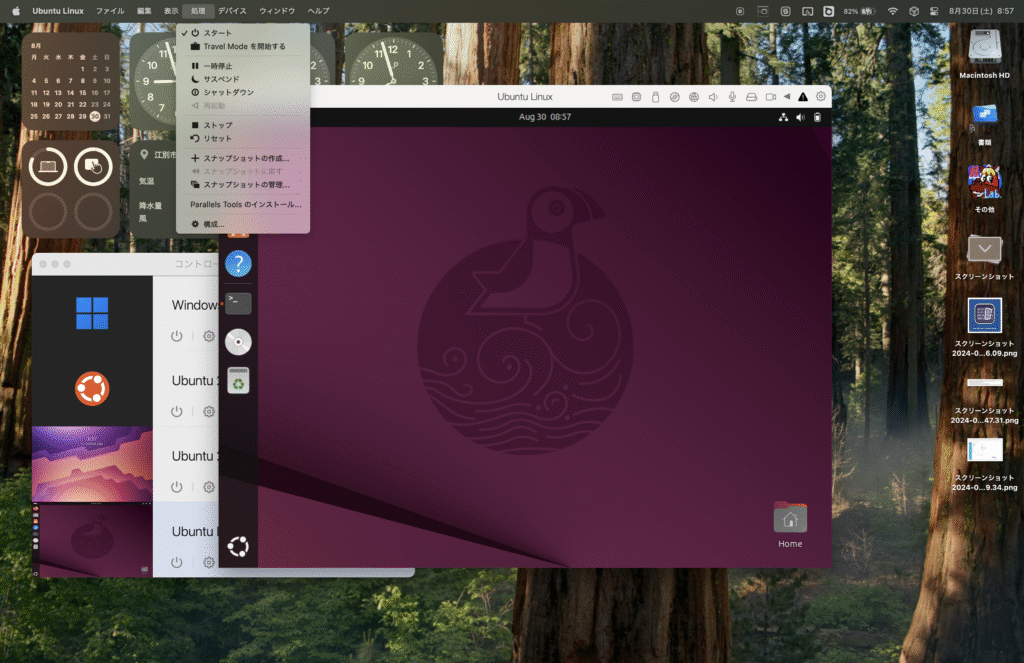1024x663 pixels.
Task: Click the CPU chip icon in VM toolbar
Action: pyautogui.click(x=636, y=97)
